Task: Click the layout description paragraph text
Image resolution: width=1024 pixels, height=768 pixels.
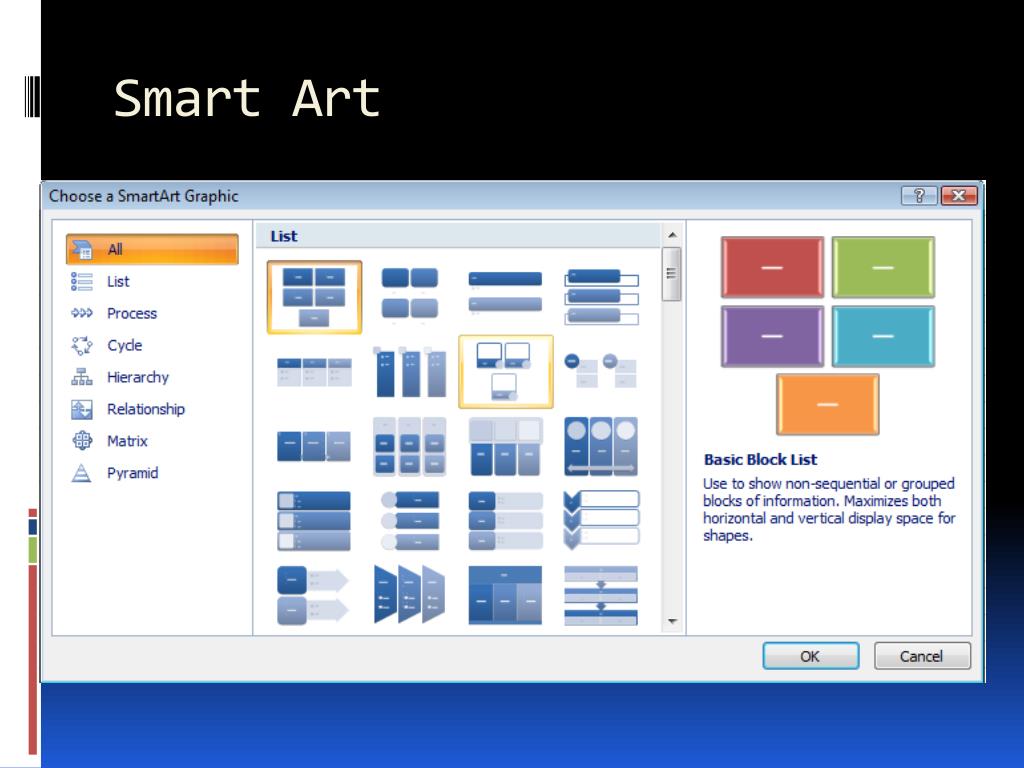Action: tap(829, 509)
